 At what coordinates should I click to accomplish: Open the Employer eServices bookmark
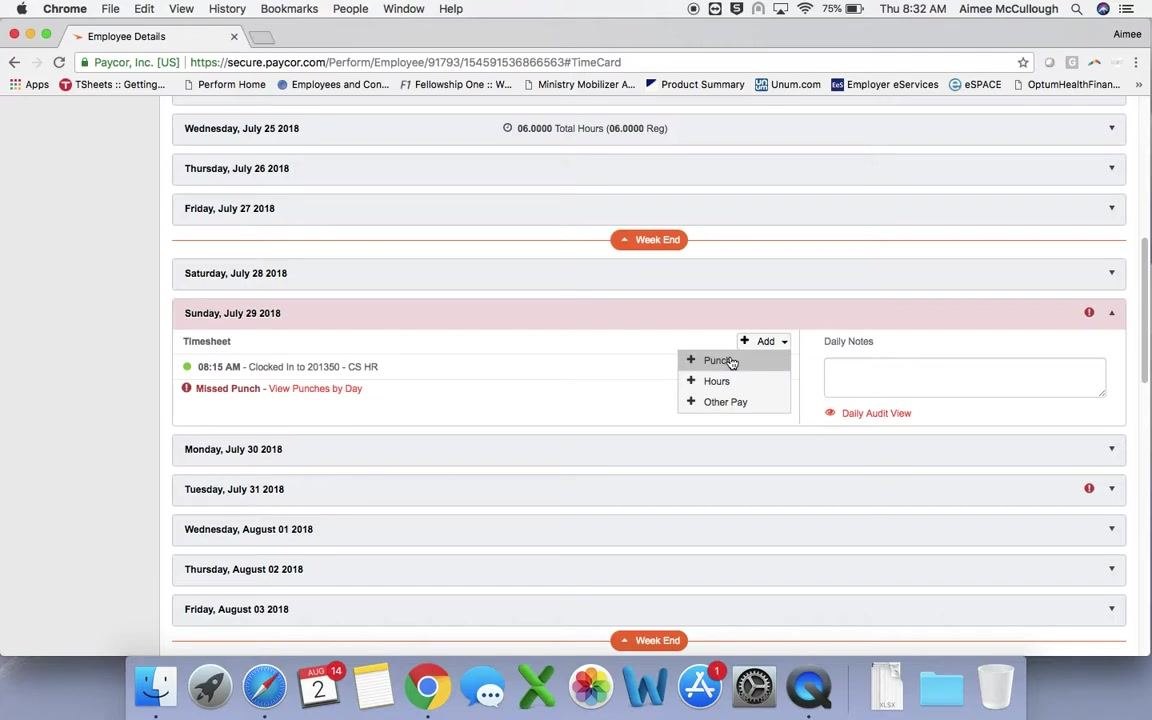885,84
